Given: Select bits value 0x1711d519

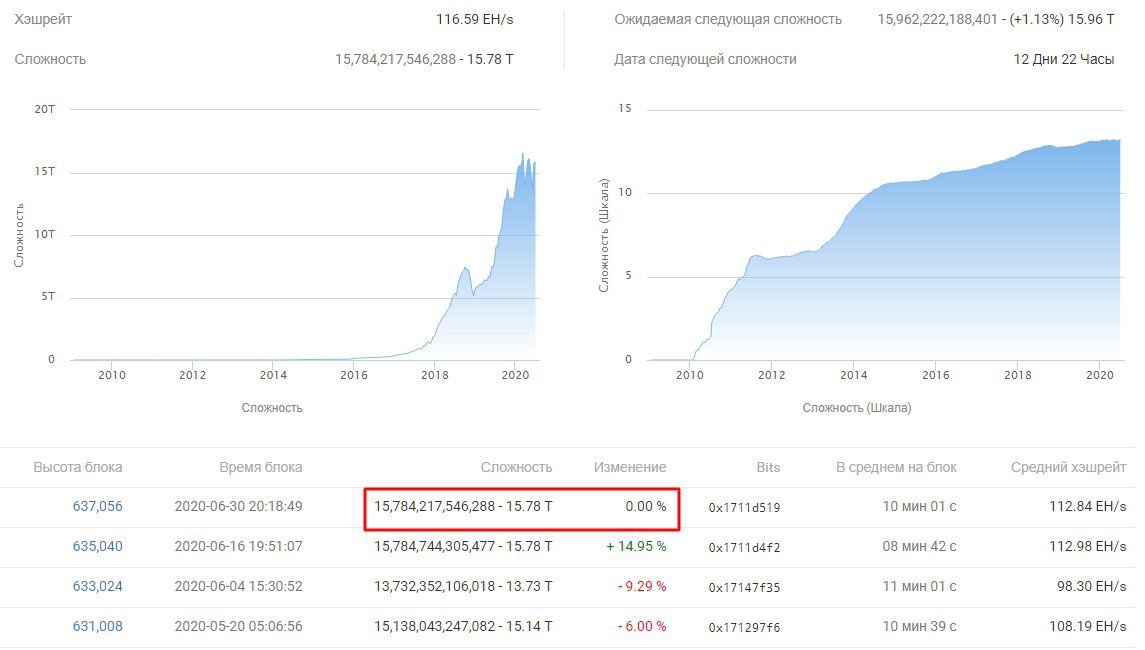Looking at the screenshot, I should (744, 508).
